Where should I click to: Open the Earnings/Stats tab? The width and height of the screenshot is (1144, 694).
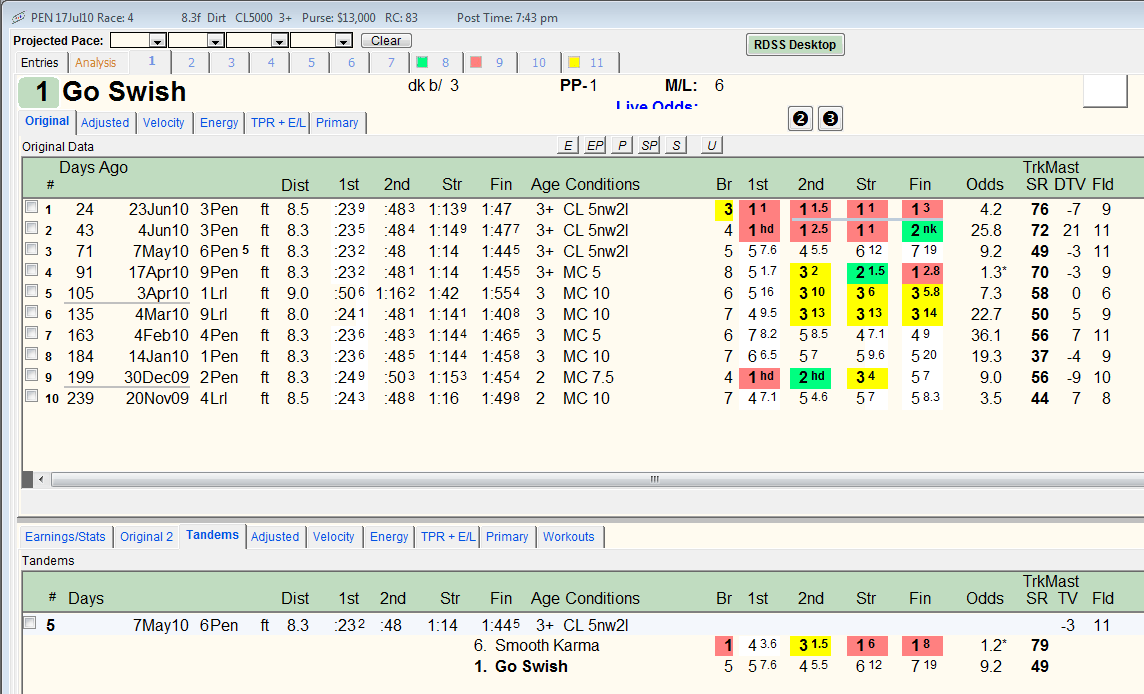[x=65, y=536]
